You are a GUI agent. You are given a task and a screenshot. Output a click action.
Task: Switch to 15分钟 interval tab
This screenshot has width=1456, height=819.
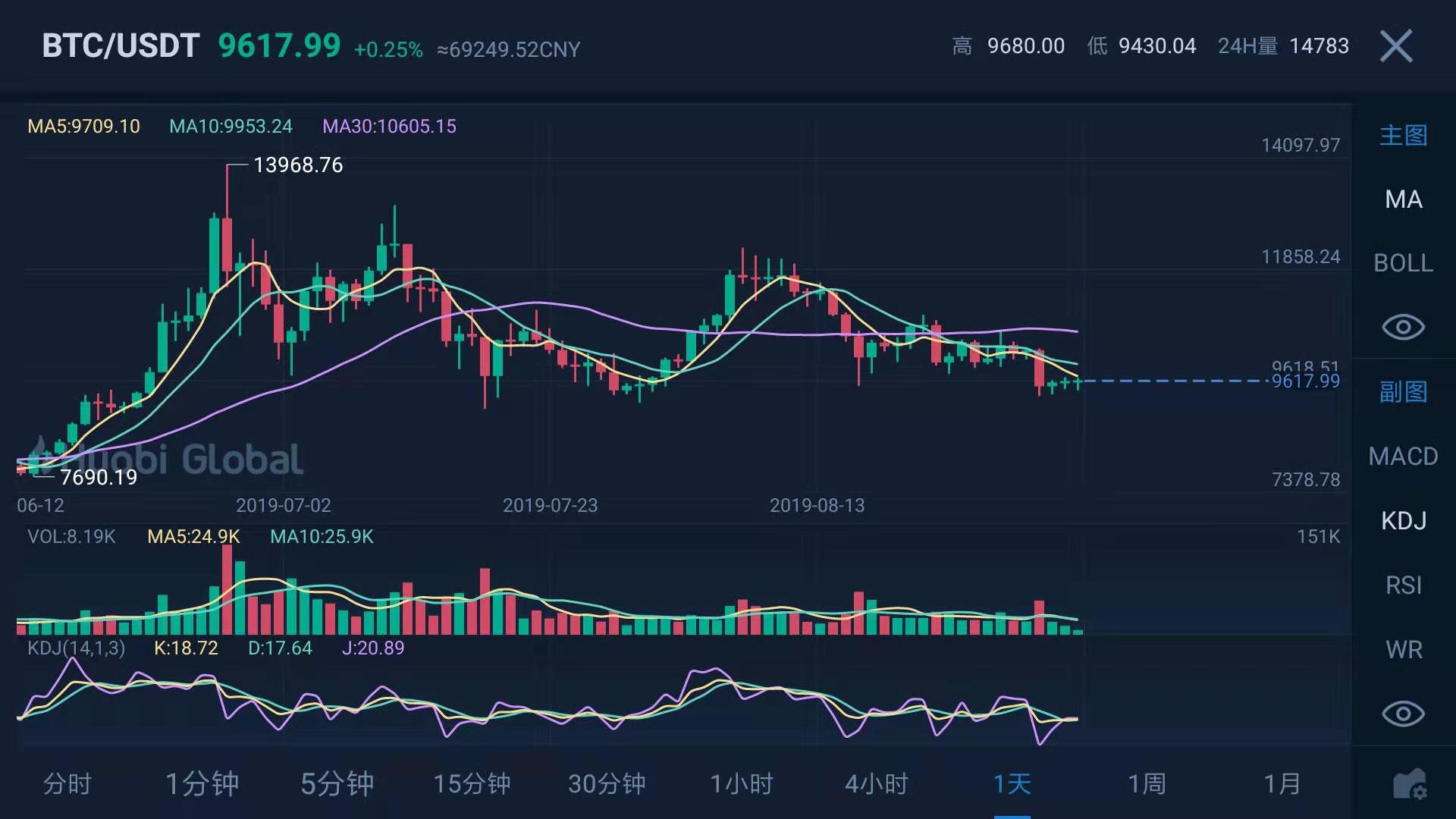[x=472, y=783]
